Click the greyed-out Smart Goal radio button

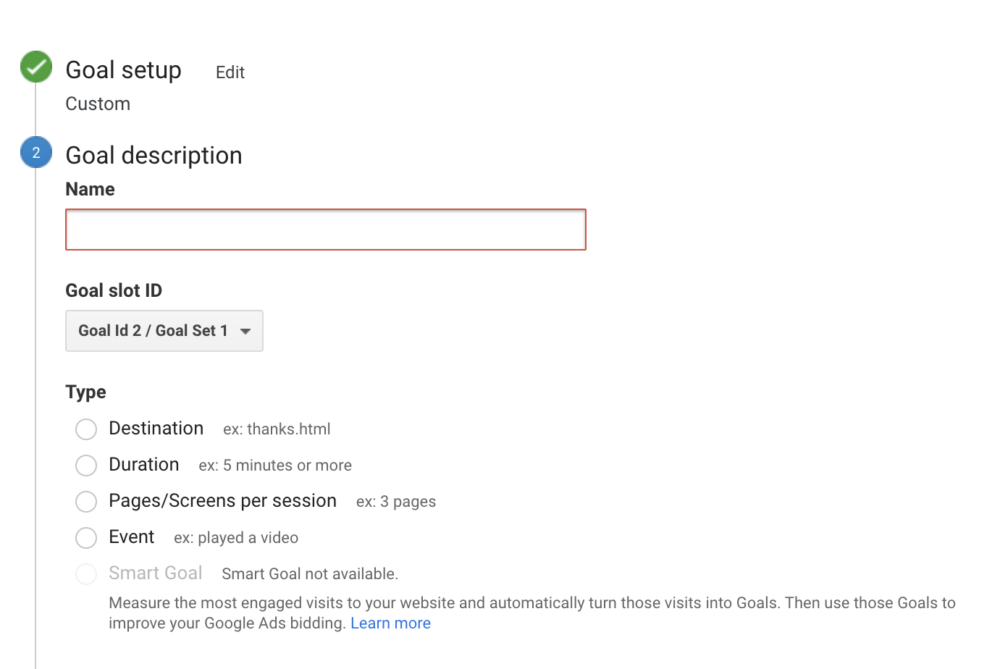[x=87, y=574]
